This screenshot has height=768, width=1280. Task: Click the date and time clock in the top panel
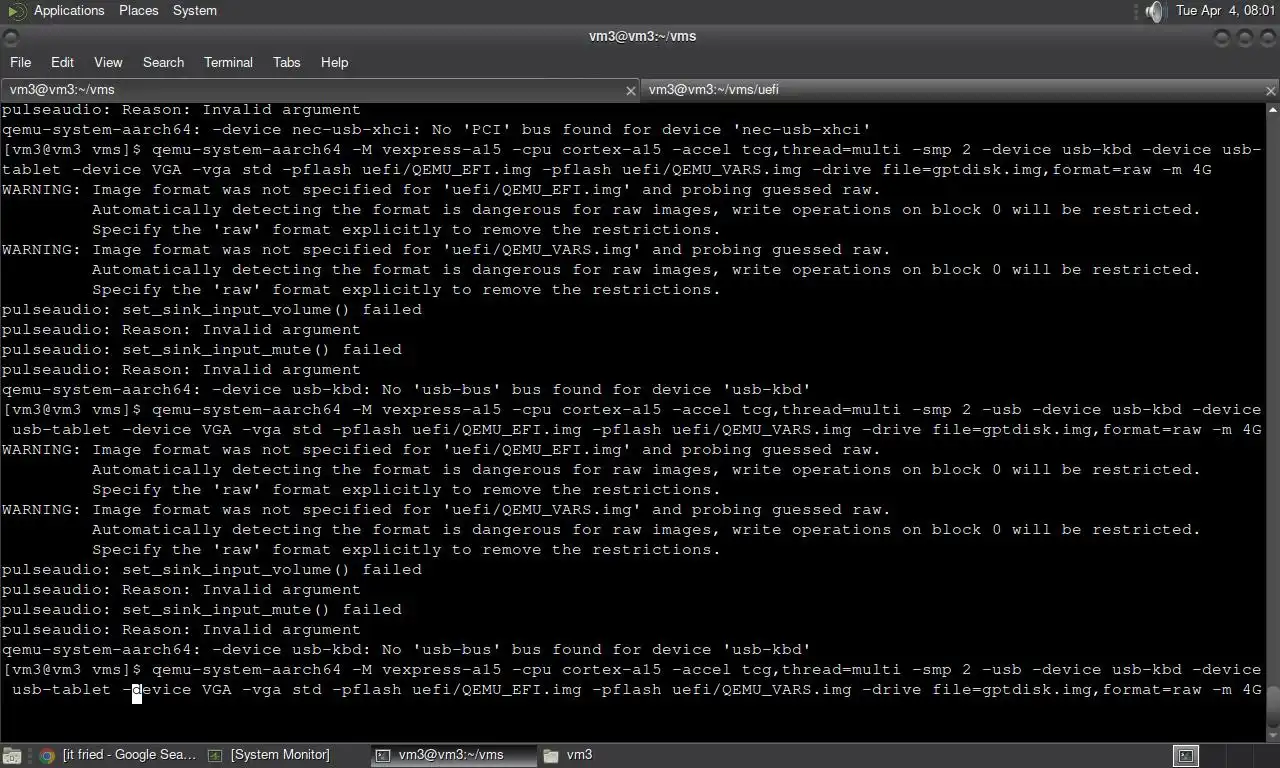[x=1225, y=11]
